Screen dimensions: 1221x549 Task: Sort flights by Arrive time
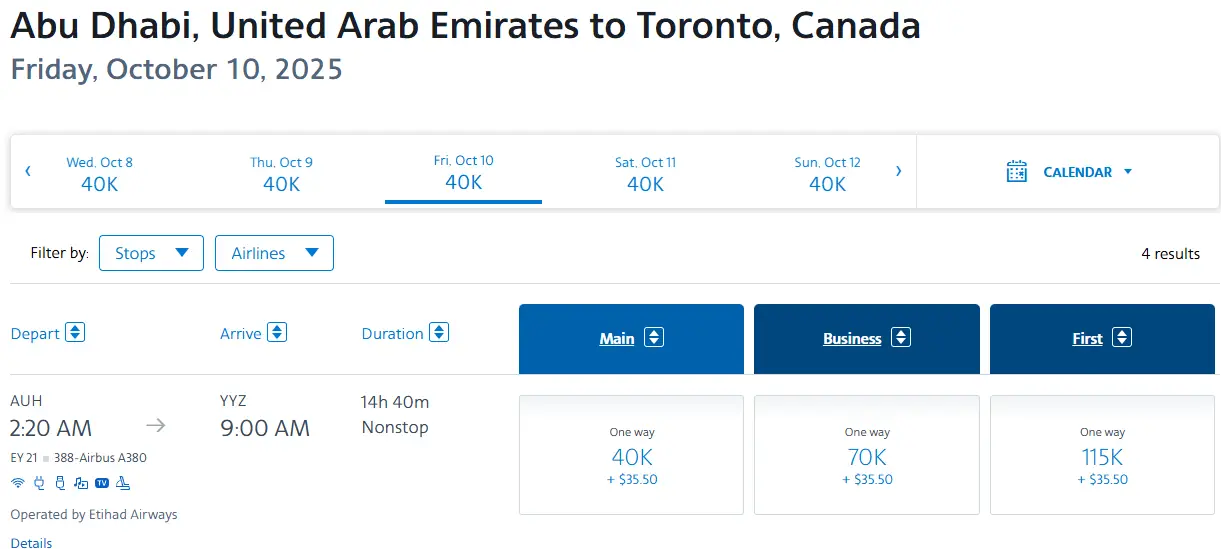point(278,333)
